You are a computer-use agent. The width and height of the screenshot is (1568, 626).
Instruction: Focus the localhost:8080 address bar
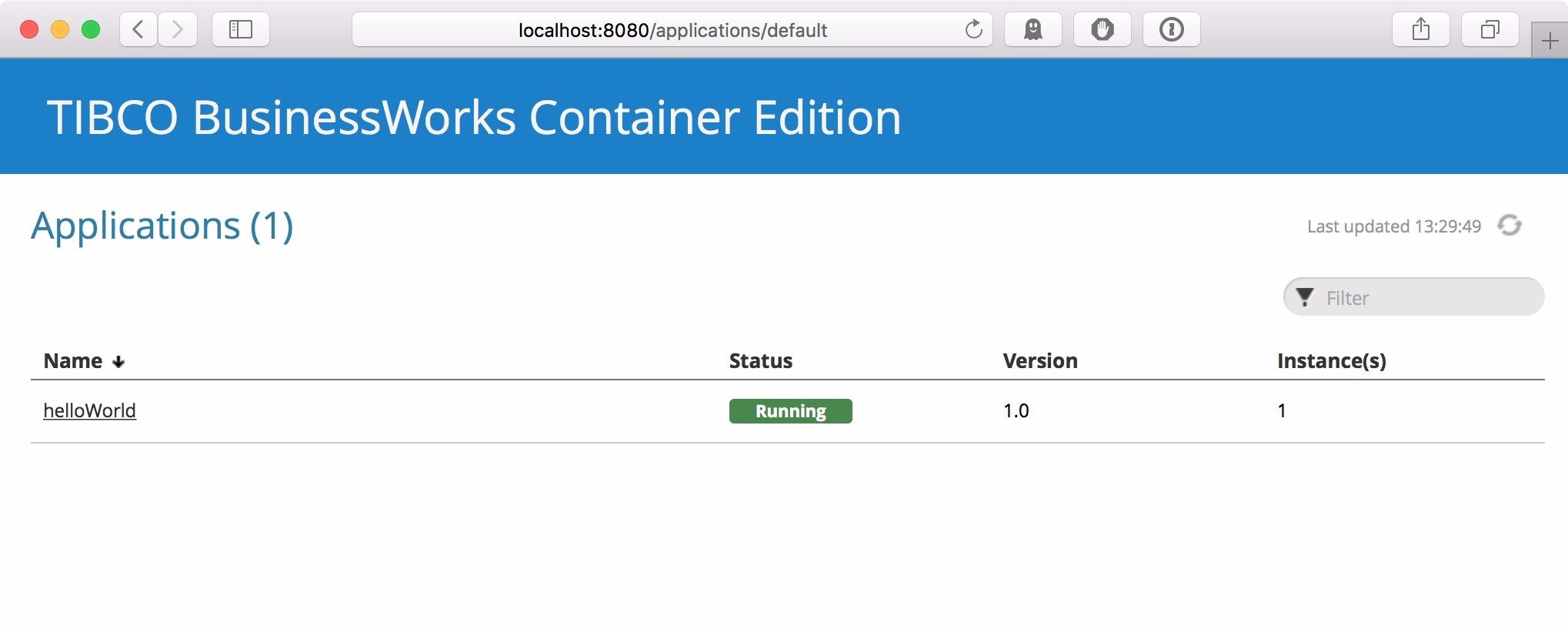coord(672,30)
